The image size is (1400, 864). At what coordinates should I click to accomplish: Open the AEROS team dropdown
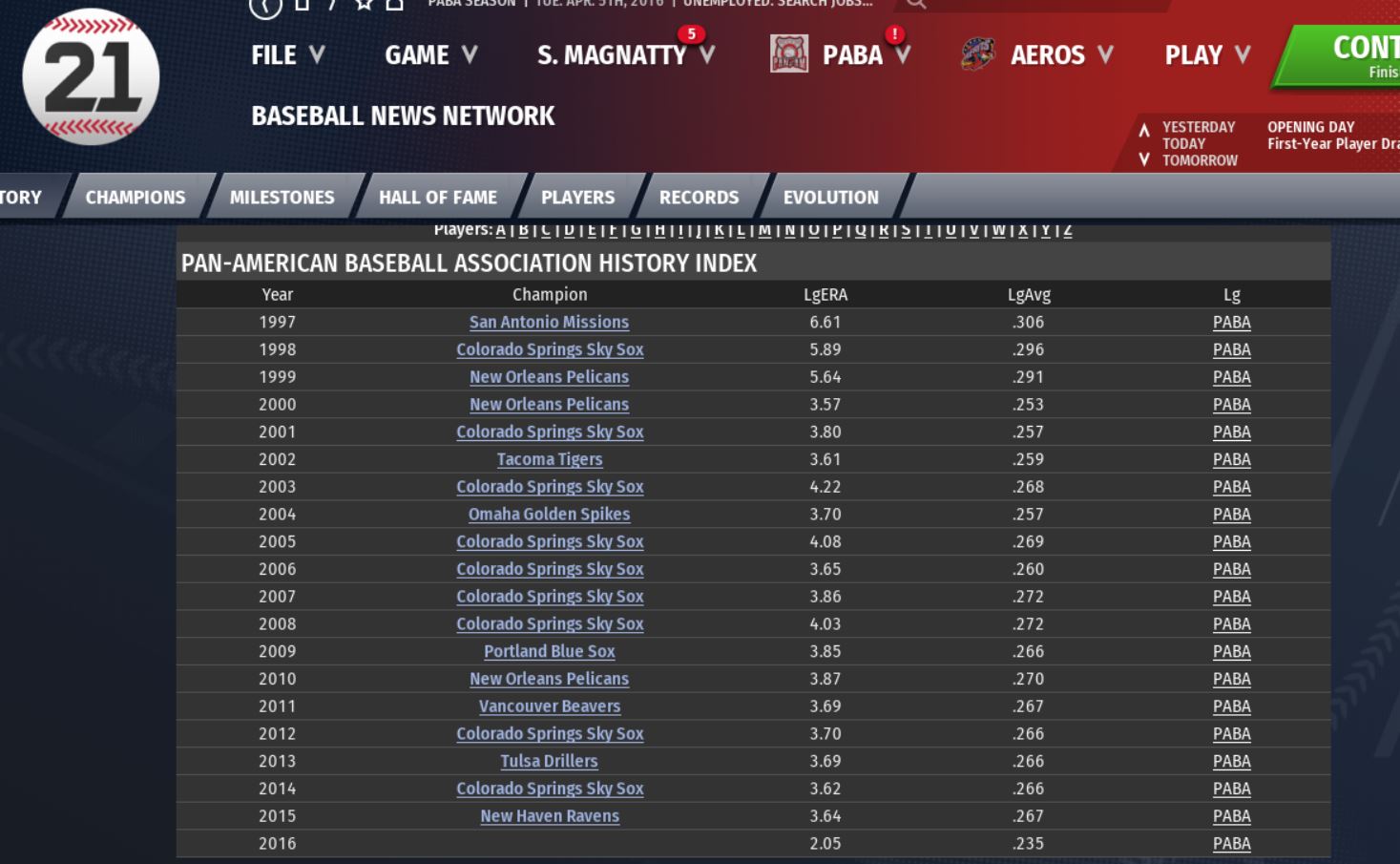click(1062, 55)
